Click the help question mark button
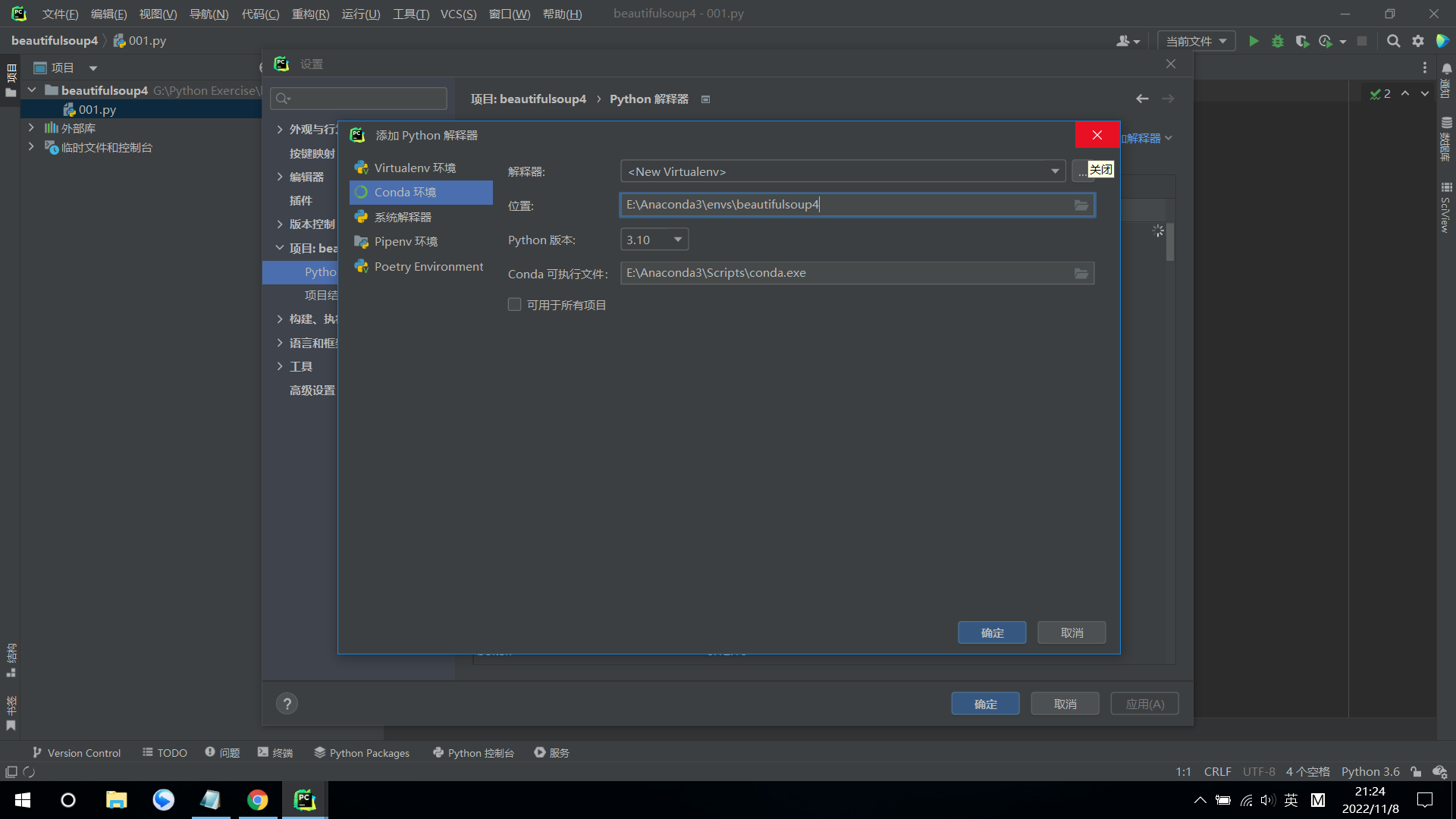The height and width of the screenshot is (819, 1456). pos(287,704)
